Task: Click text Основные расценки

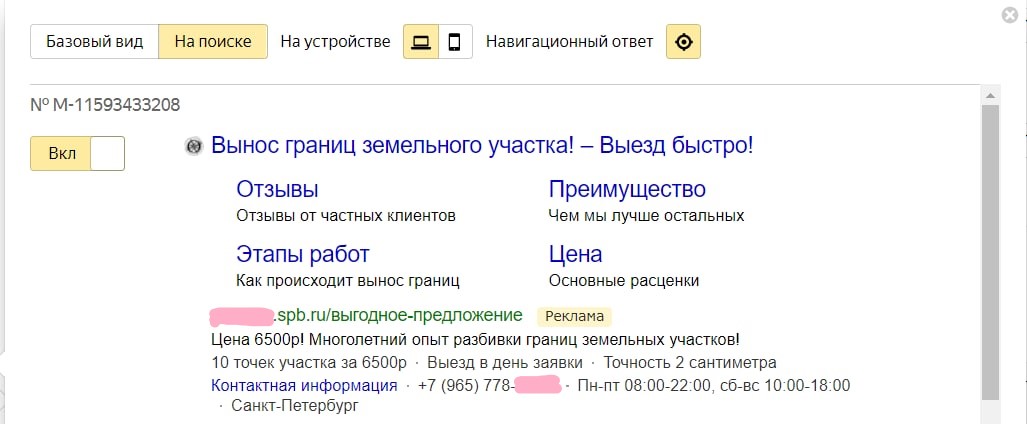Action: pyautogui.click(x=624, y=281)
